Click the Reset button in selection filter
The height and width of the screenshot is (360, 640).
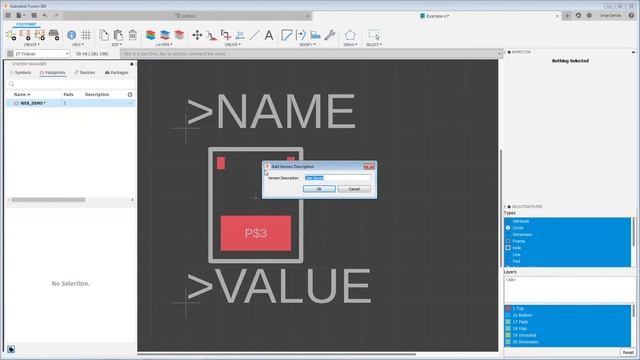628,353
